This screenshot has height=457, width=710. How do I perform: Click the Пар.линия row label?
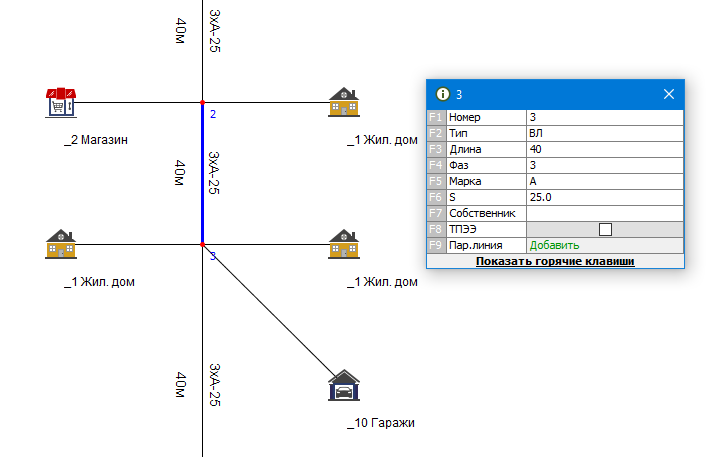[475, 245]
